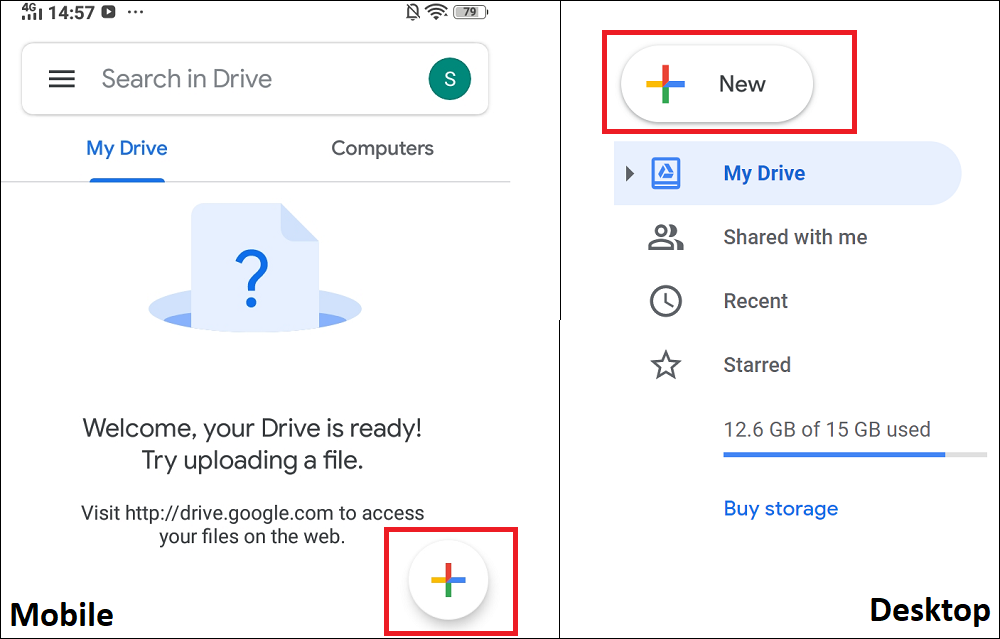Switch to the mobile My Drive tab
Screen dimensions: 1000x639
click(127, 148)
